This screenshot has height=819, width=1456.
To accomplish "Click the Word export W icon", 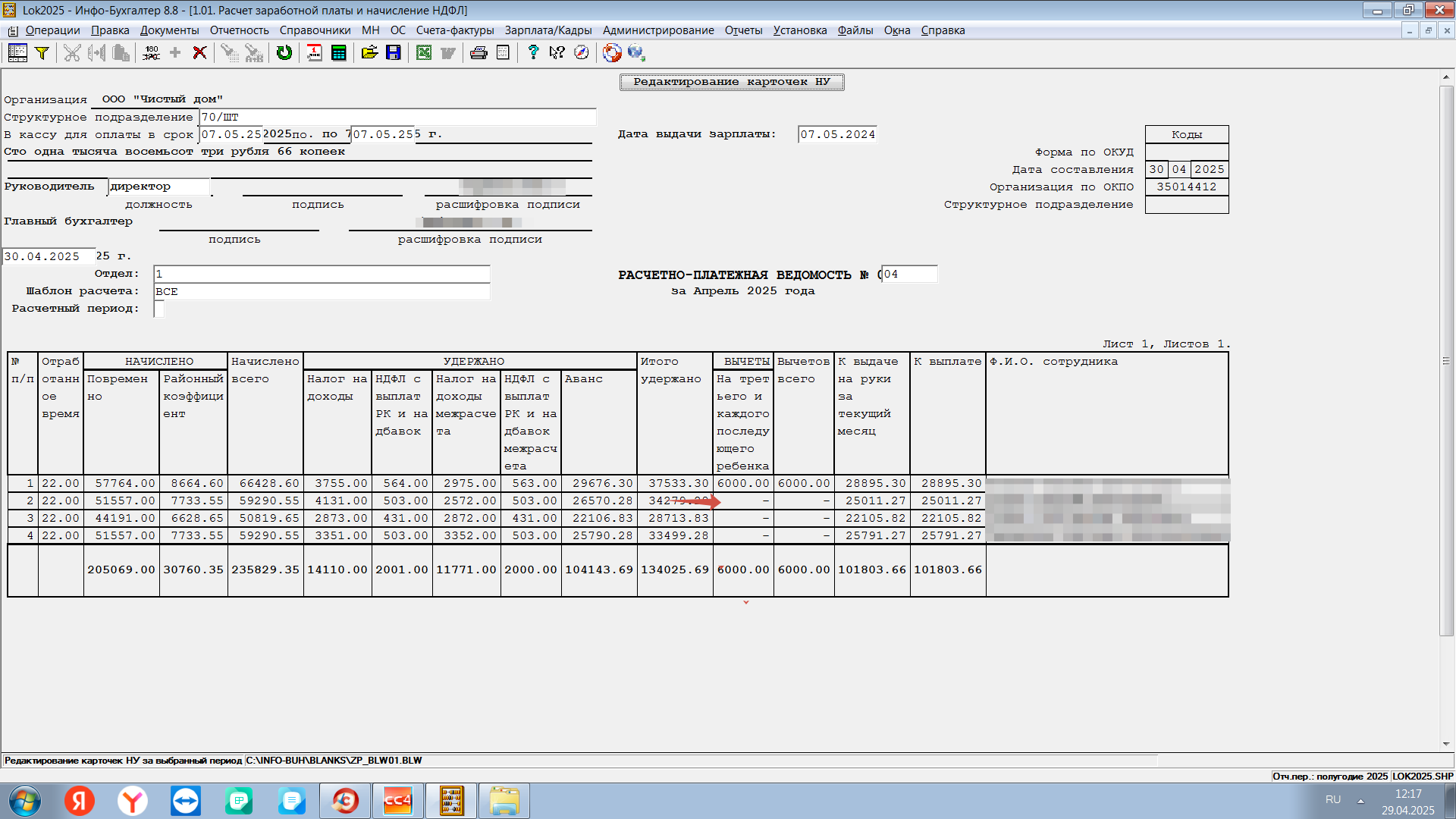I will [x=448, y=52].
